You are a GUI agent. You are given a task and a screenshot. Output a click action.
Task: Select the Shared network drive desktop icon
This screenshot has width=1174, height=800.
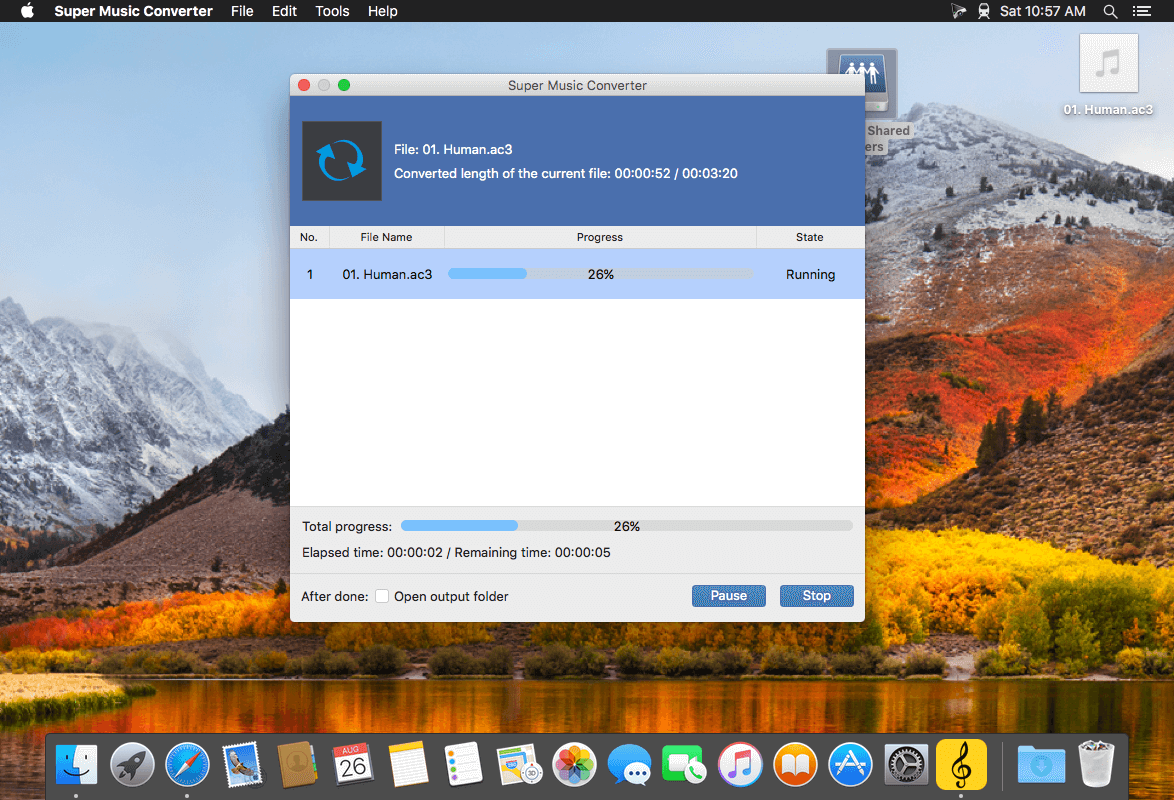[880, 101]
